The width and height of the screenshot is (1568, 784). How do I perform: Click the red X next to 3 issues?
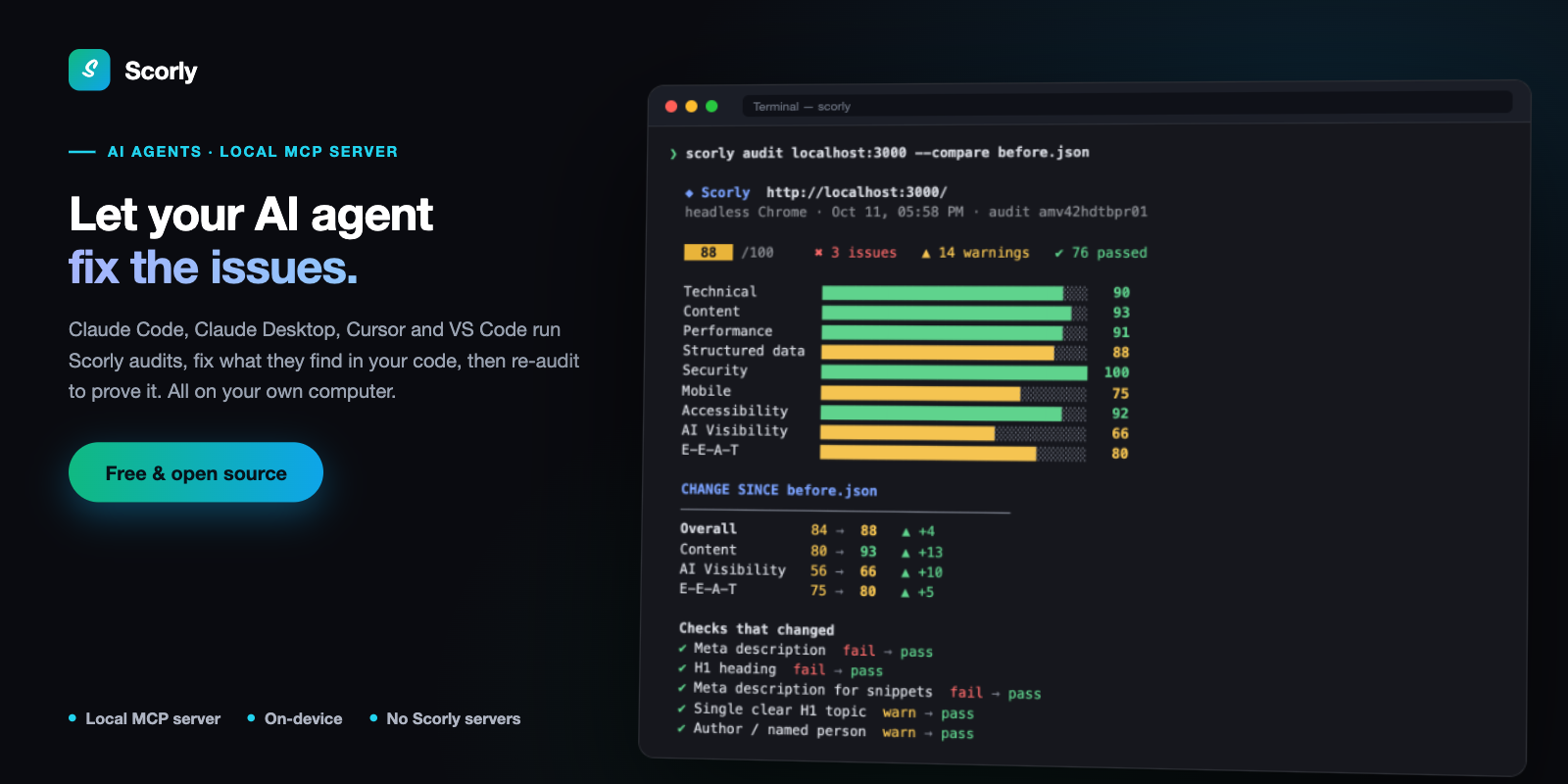coord(818,253)
